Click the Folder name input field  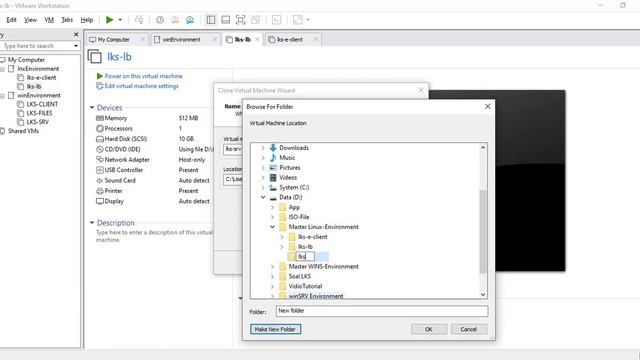point(382,311)
